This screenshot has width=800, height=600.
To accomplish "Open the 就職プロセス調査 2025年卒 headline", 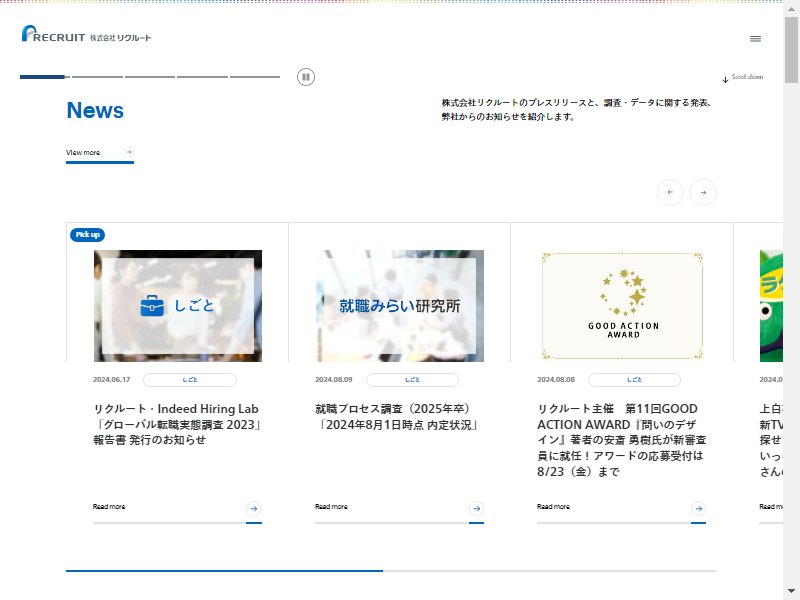I will coord(397,416).
